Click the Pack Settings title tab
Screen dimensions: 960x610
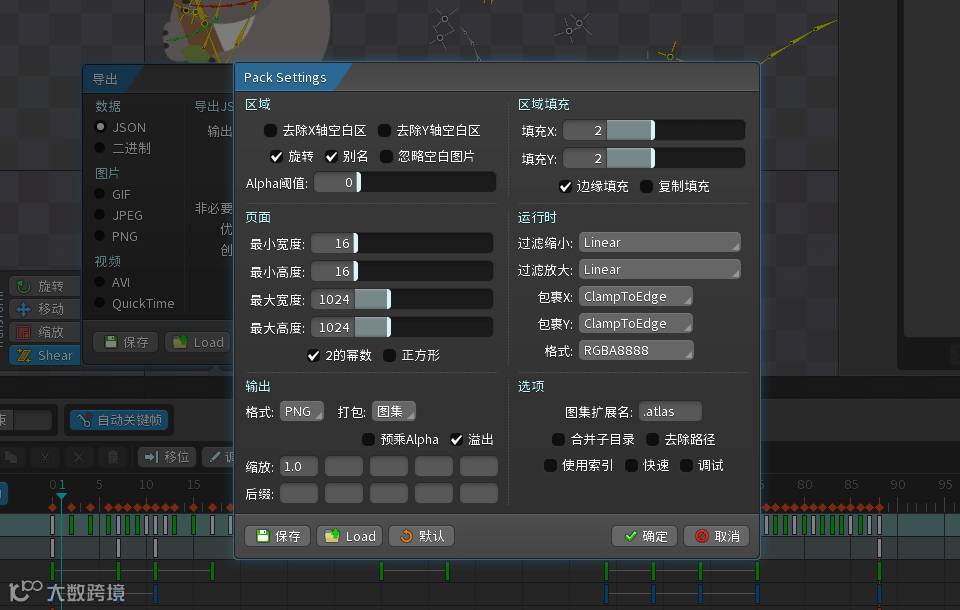click(x=285, y=77)
